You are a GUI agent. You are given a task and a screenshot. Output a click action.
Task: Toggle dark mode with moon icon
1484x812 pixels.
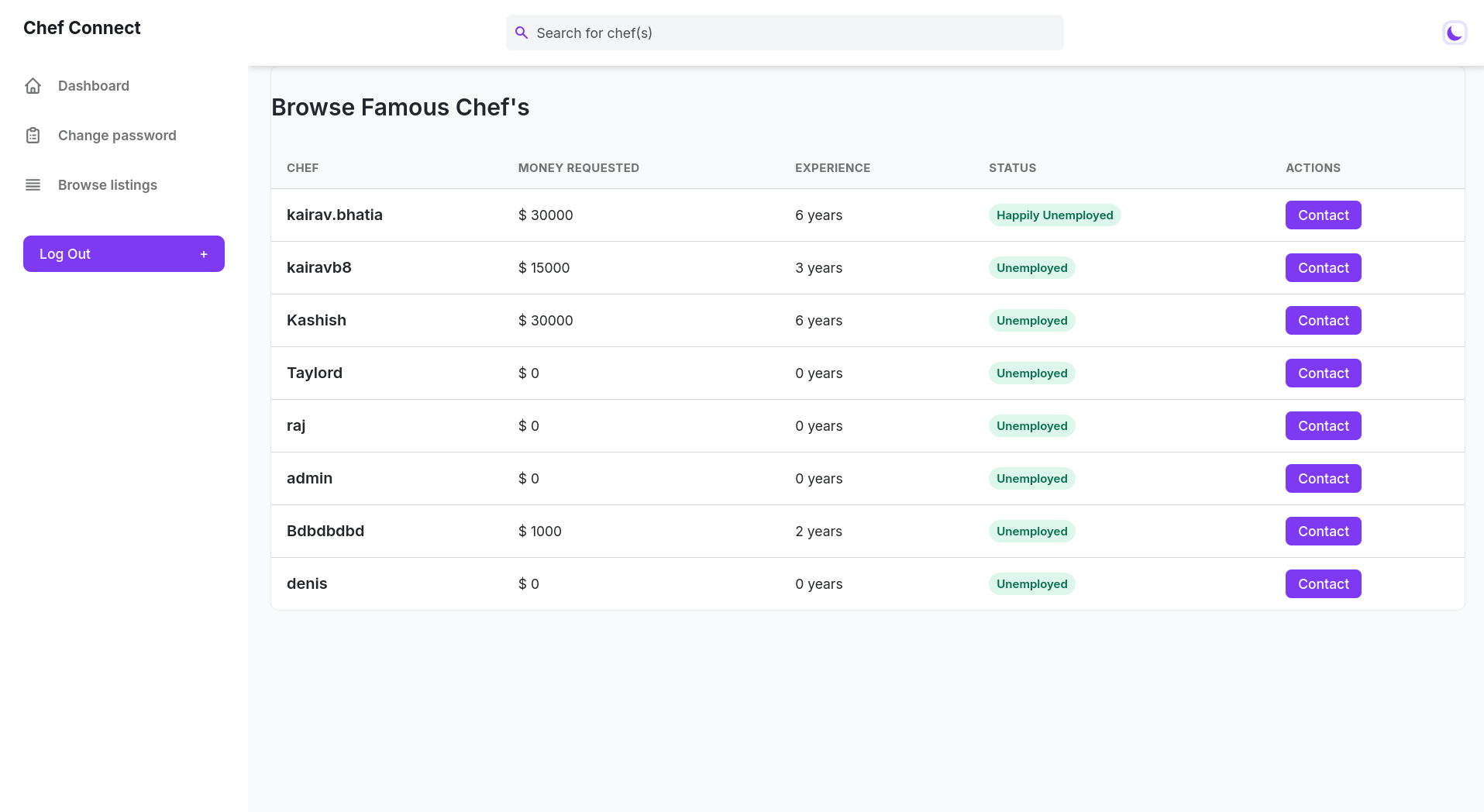click(1455, 33)
